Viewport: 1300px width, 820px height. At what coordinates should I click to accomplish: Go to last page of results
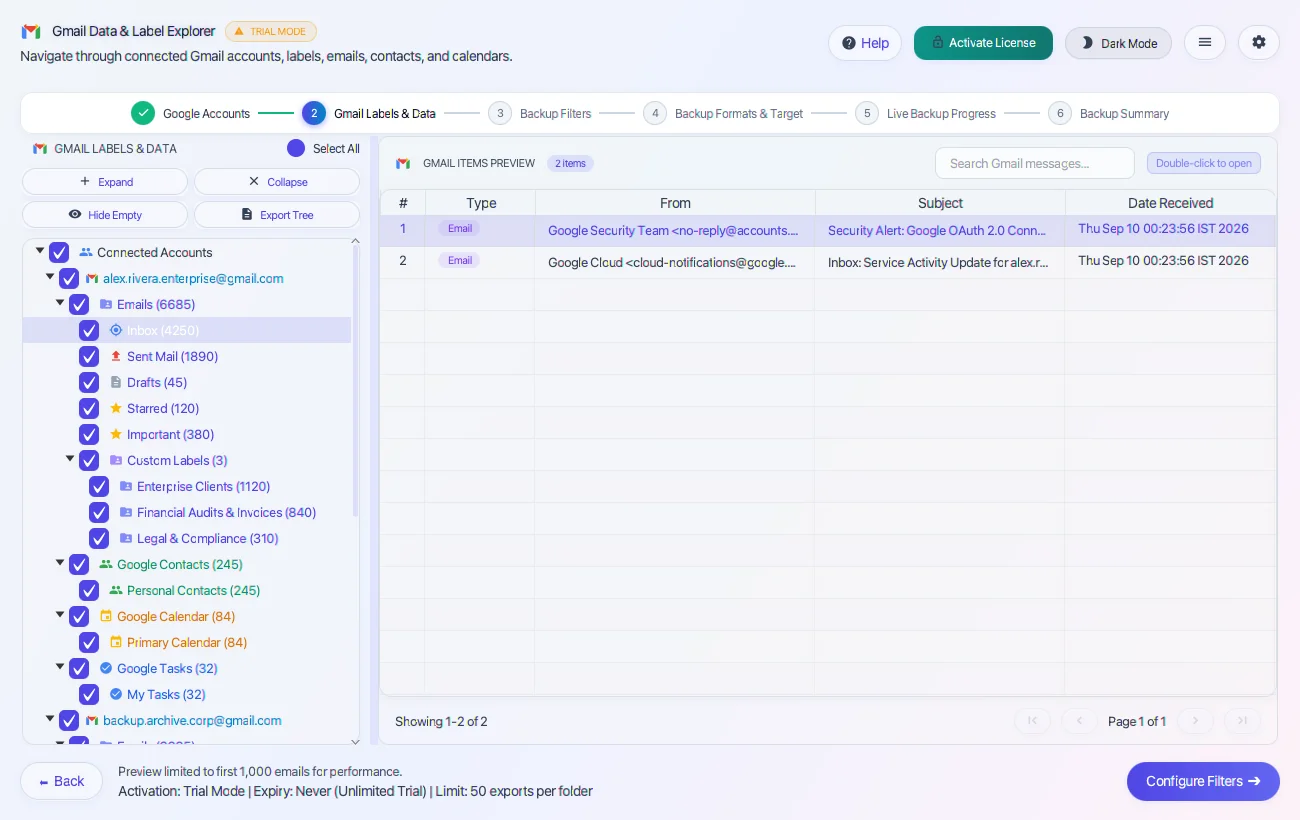click(x=1242, y=720)
